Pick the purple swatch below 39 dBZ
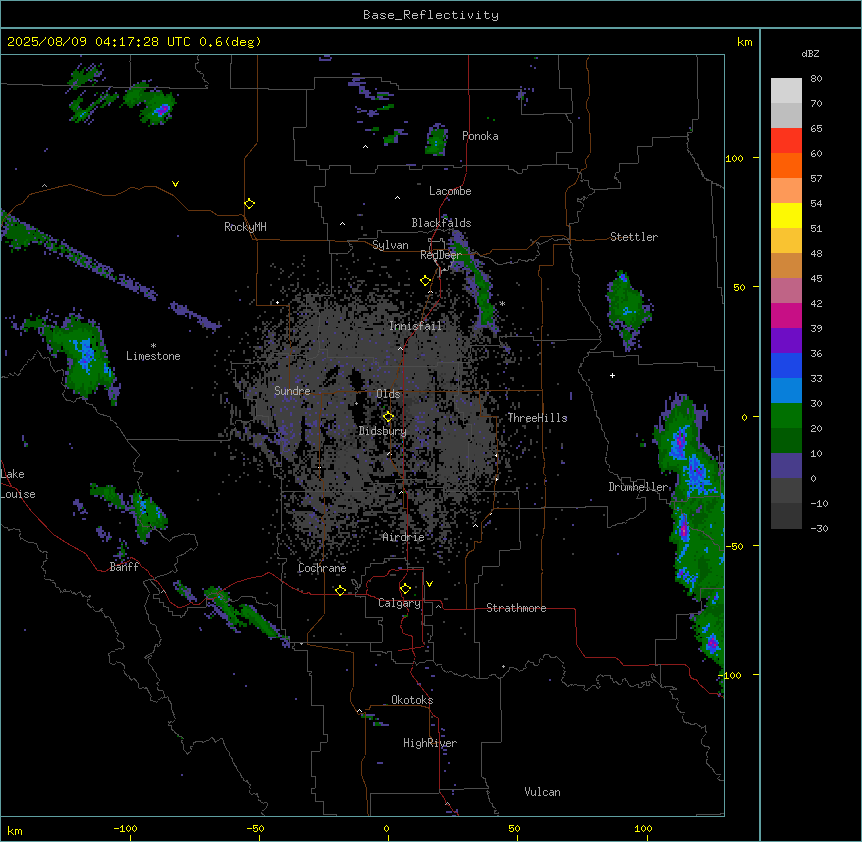The height and width of the screenshot is (842, 862). pyautogui.click(x=786, y=341)
